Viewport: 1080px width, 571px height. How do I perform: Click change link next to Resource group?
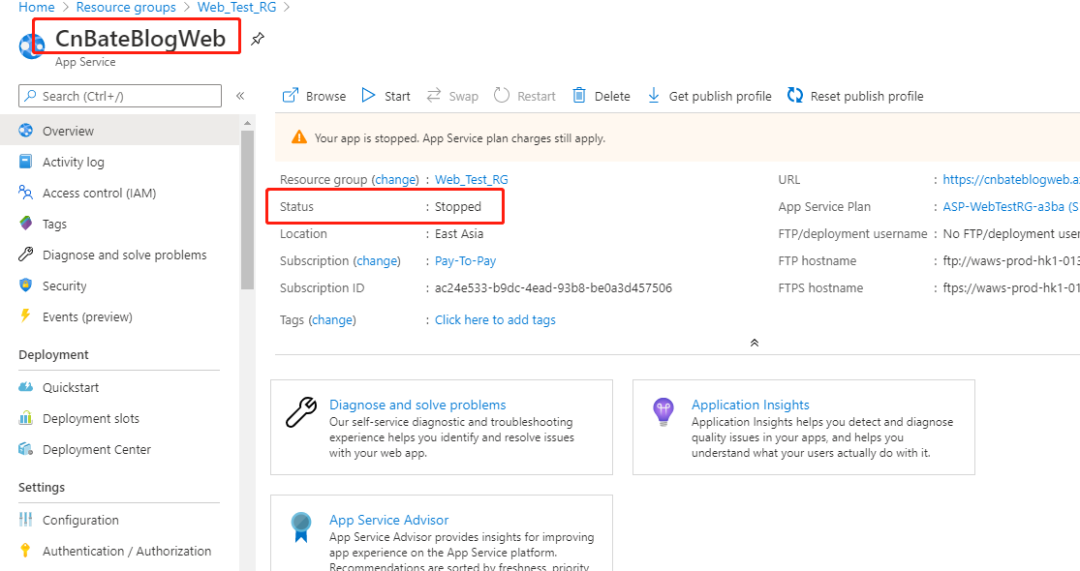(x=396, y=179)
